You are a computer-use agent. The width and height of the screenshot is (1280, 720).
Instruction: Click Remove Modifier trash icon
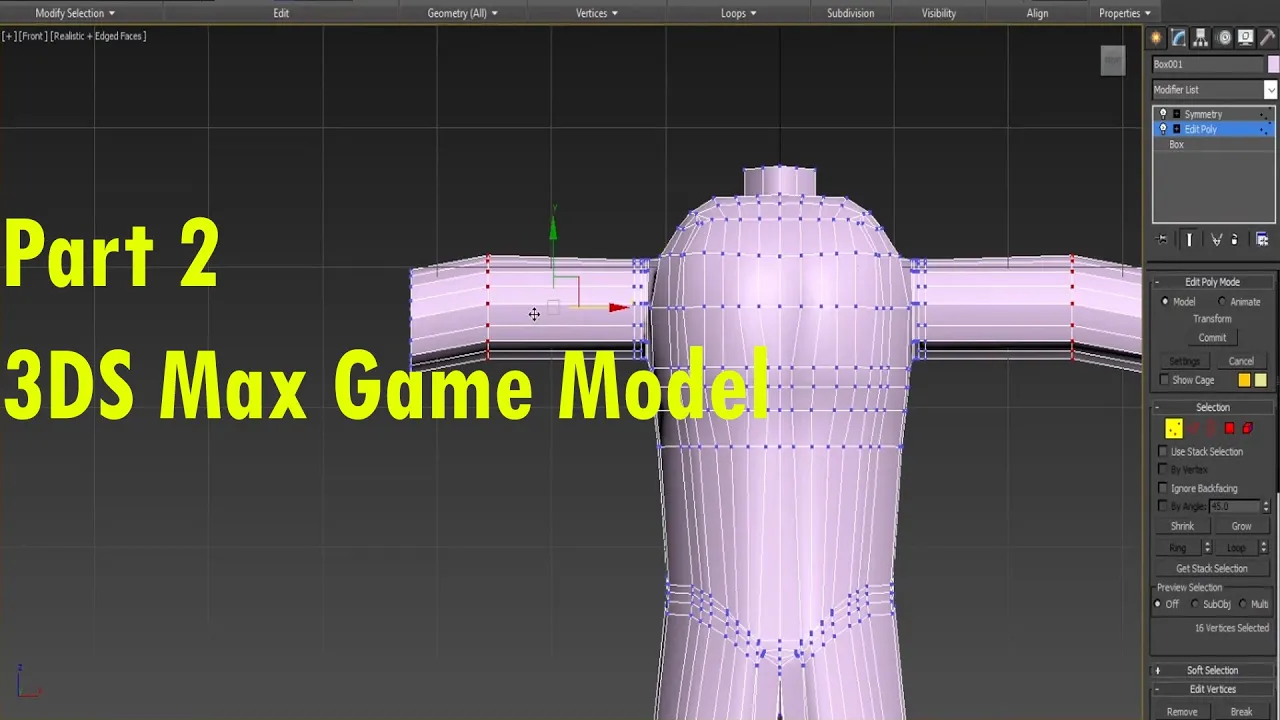point(1234,240)
